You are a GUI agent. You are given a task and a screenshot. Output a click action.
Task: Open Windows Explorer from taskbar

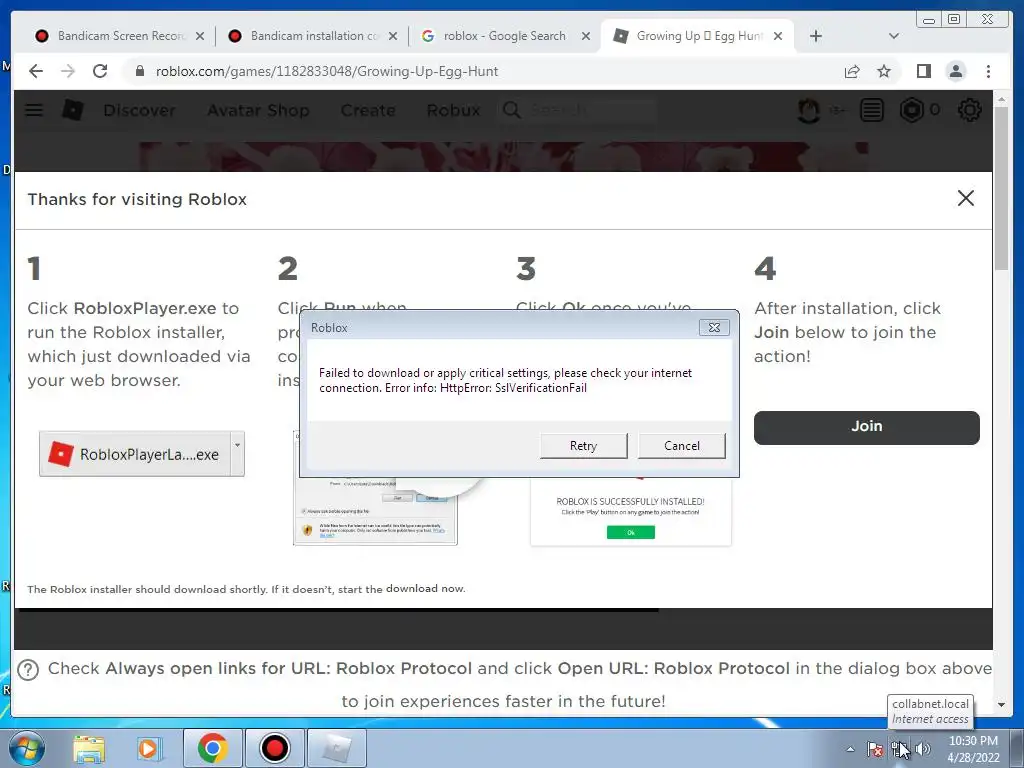(89, 748)
